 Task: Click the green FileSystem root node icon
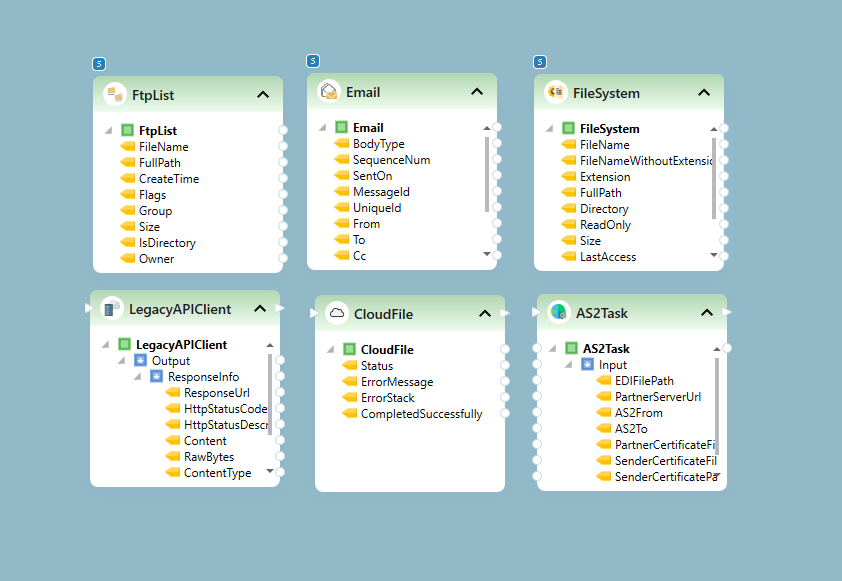[569, 128]
